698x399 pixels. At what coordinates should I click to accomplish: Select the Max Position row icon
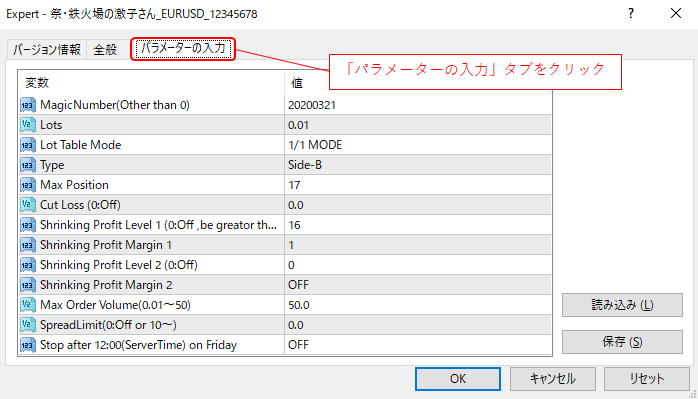pos(28,185)
